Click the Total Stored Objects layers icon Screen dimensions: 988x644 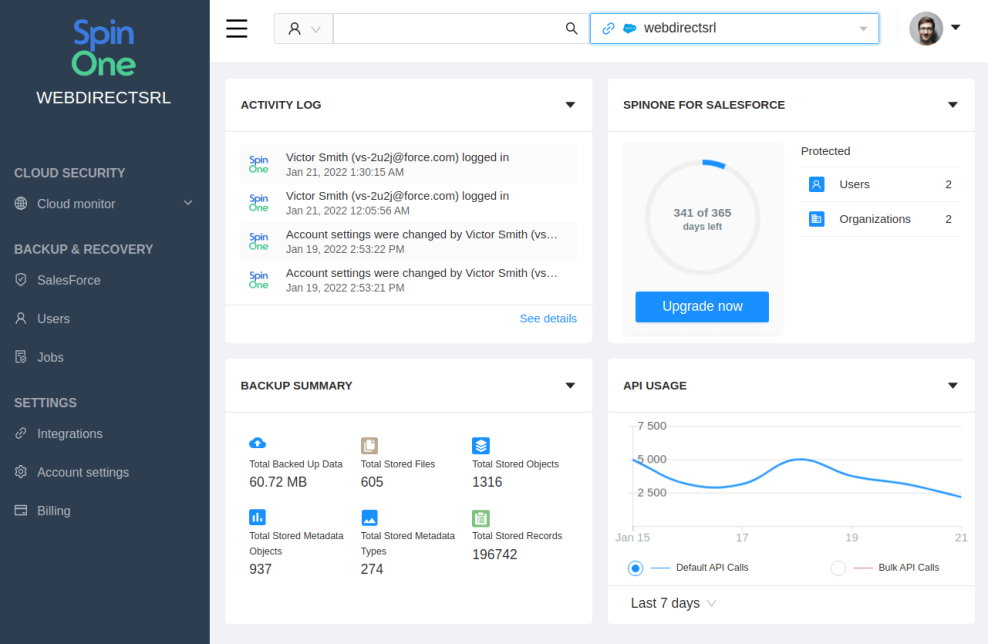(x=481, y=445)
